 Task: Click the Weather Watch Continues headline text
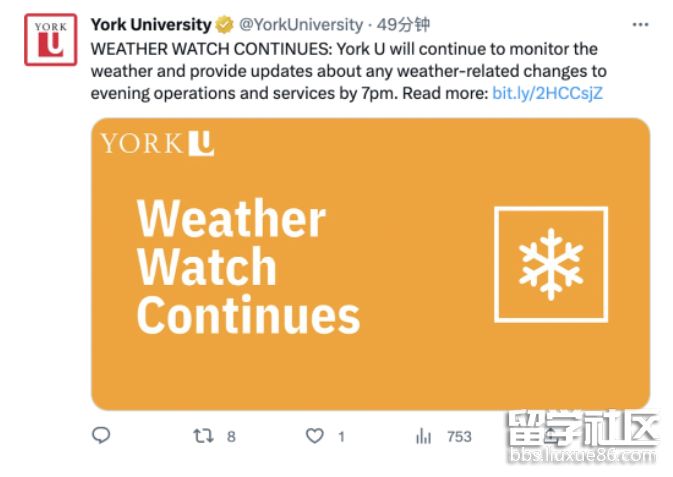tap(248, 266)
